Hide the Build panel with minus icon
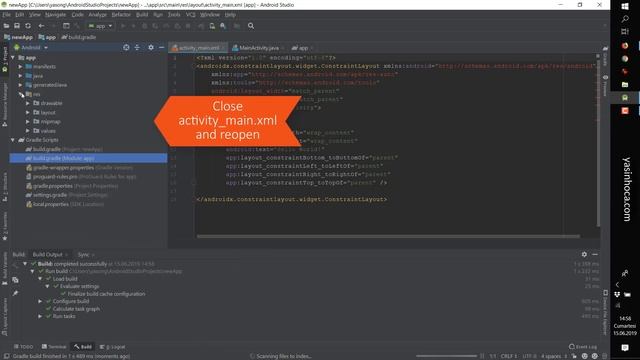Image resolution: width=640 pixels, height=360 pixels. click(x=595, y=254)
